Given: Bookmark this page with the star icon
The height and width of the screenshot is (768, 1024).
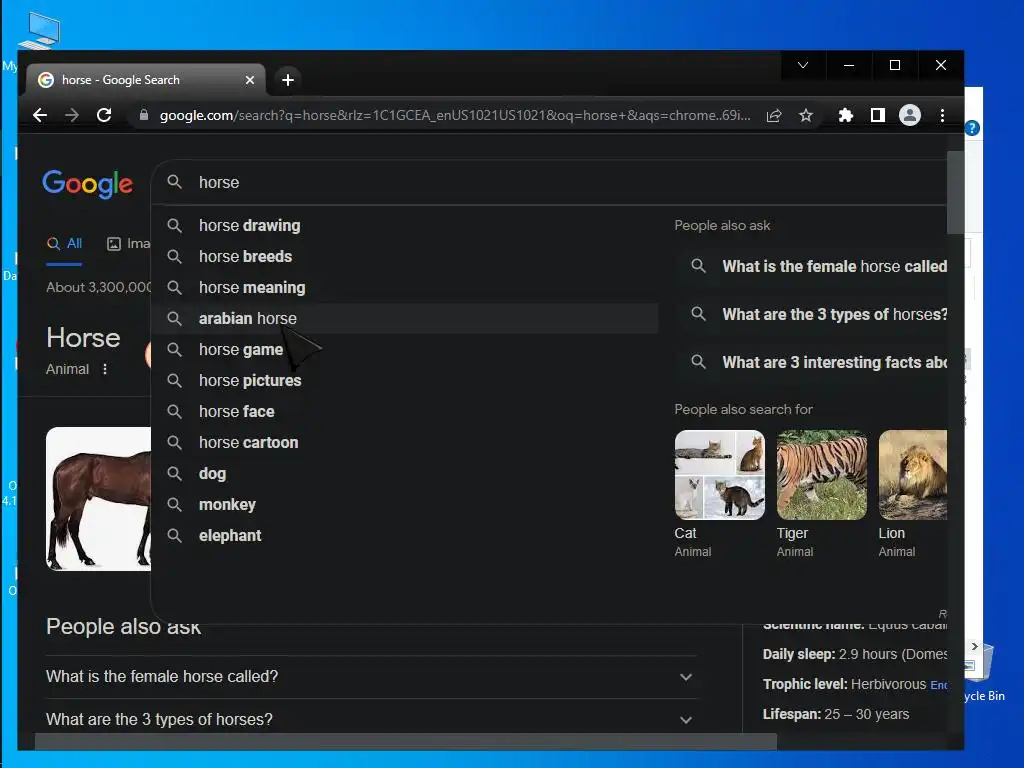Looking at the screenshot, I should click(x=806, y=116).
